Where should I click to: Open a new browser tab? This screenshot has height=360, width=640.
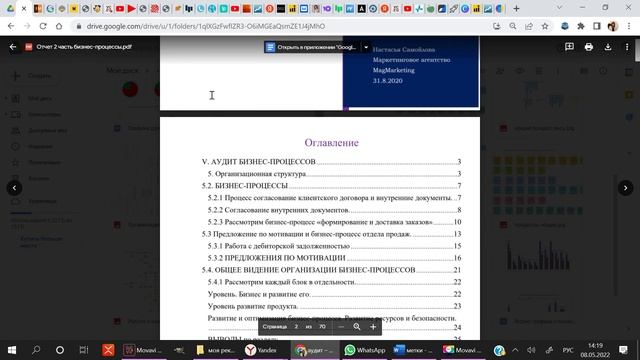(x=516, y=8)
